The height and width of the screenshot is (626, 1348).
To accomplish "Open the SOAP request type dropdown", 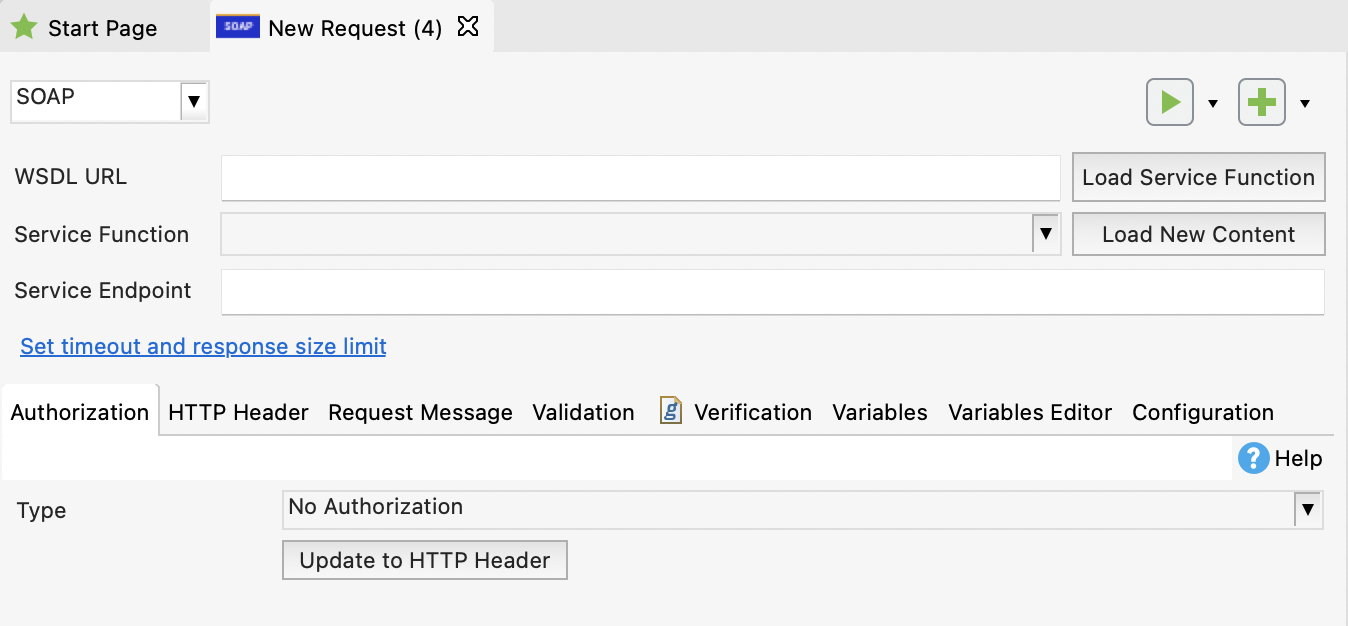I will tap(193, 101).
